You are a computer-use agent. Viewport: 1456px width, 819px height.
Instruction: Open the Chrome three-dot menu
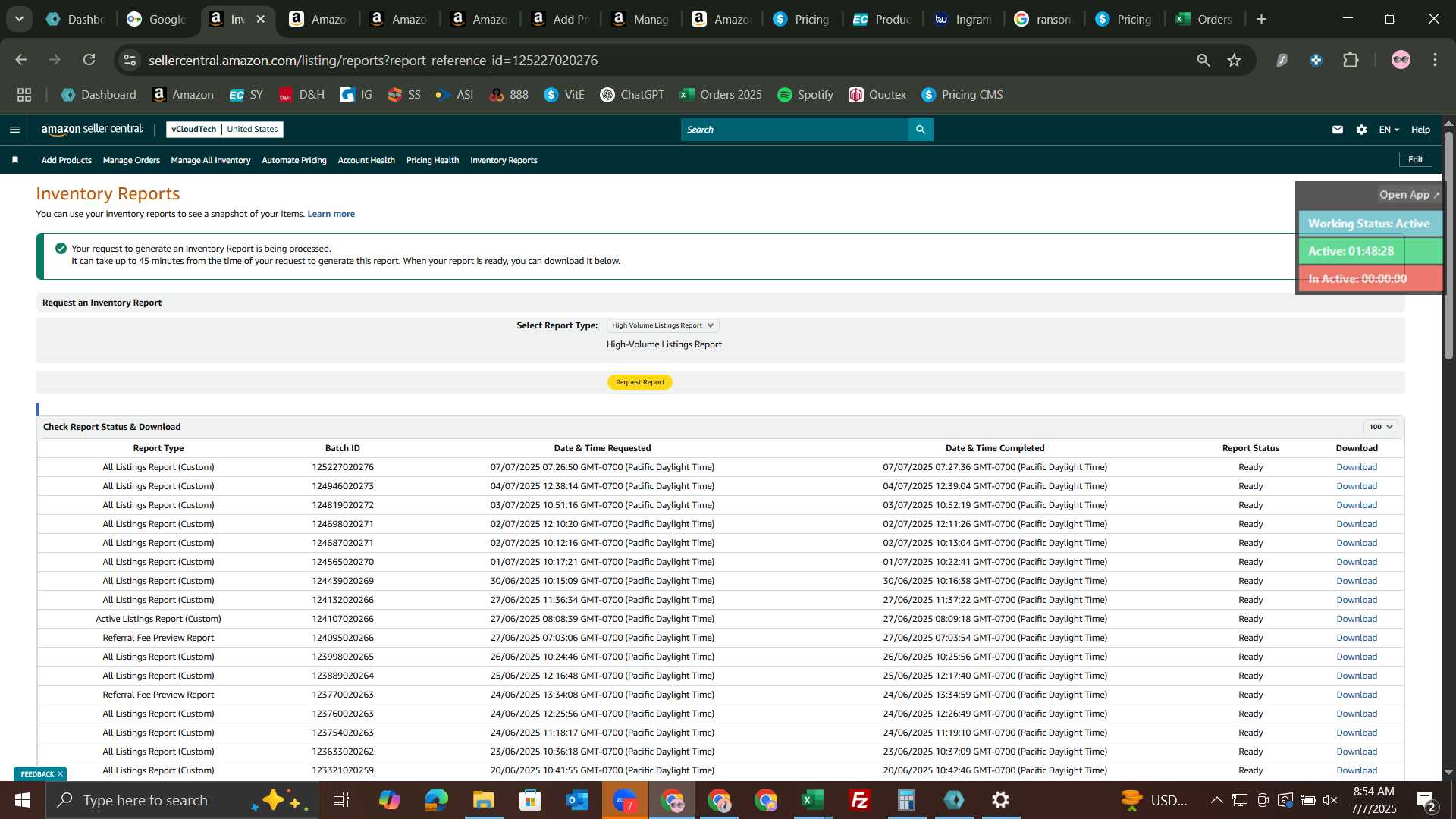pos(1435,60)
